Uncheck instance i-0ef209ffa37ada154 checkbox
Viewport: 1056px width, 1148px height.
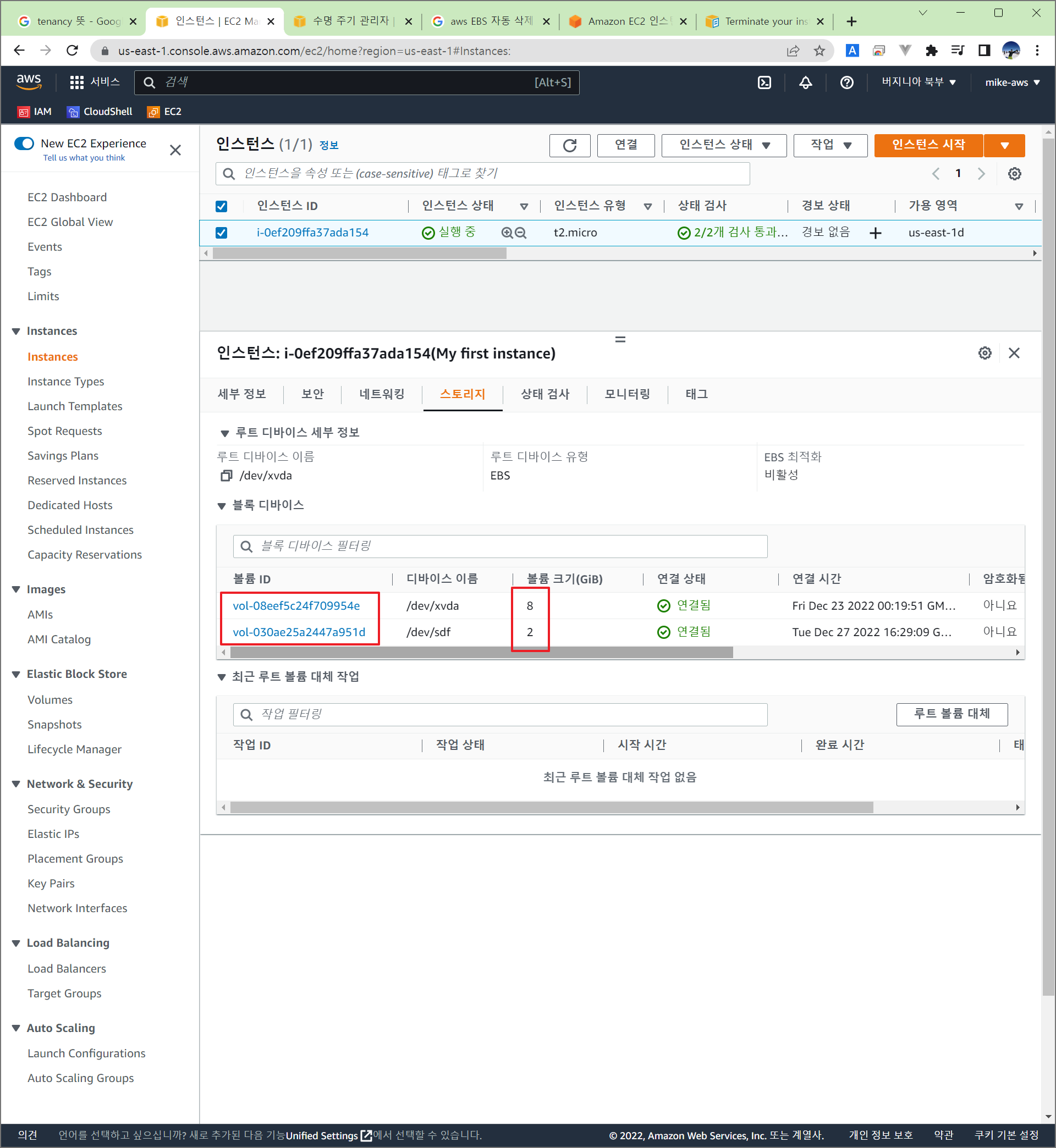click(x=221, y=233)
